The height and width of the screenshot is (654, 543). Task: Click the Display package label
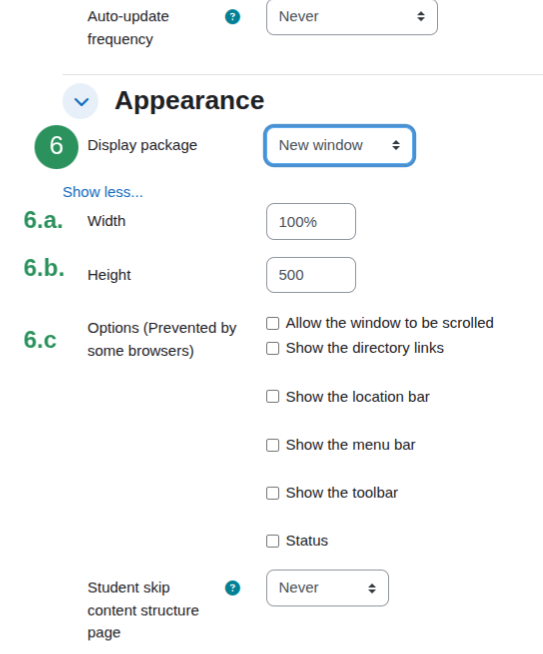coord(142,146)
